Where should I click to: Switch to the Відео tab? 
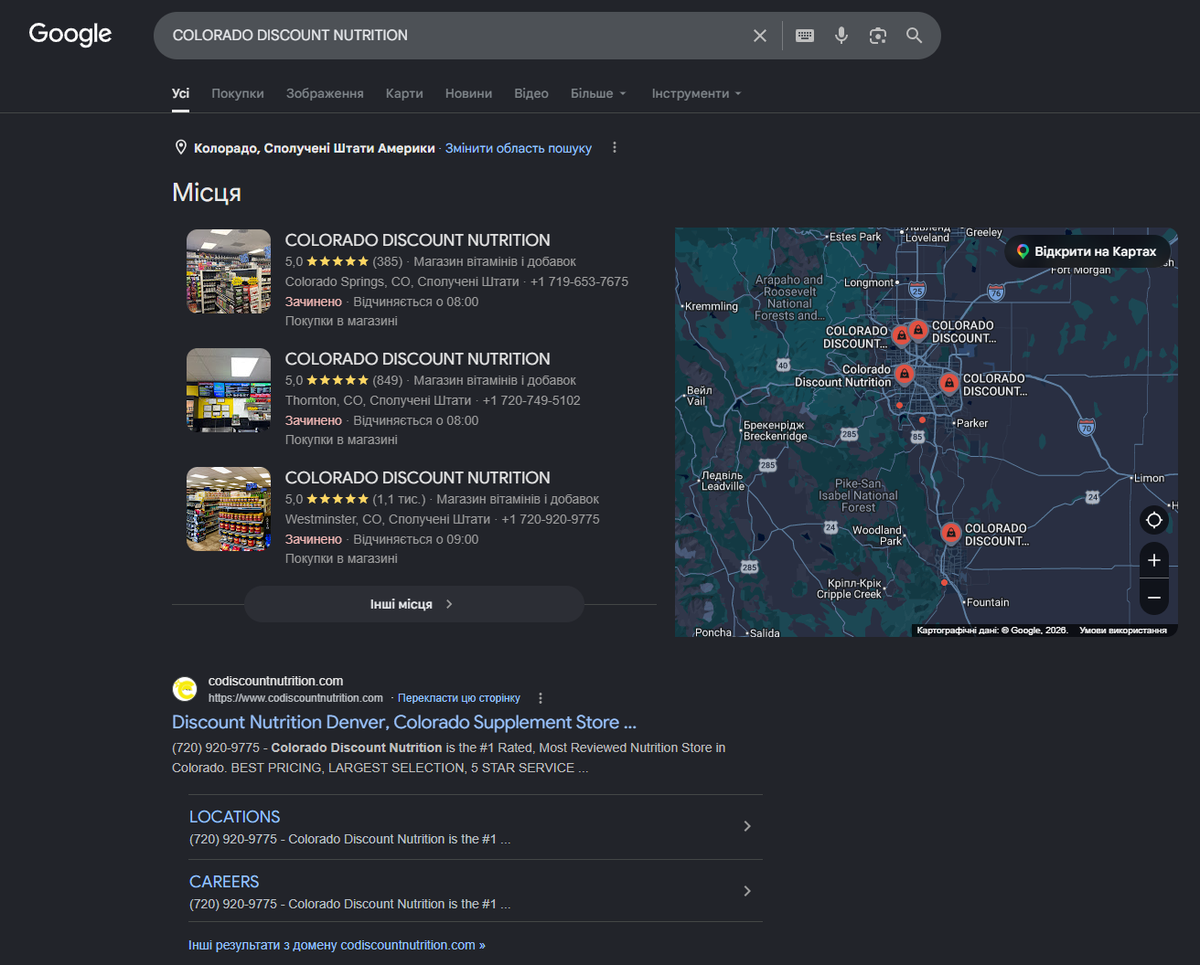pyautogui.click(x=531, y=93)
